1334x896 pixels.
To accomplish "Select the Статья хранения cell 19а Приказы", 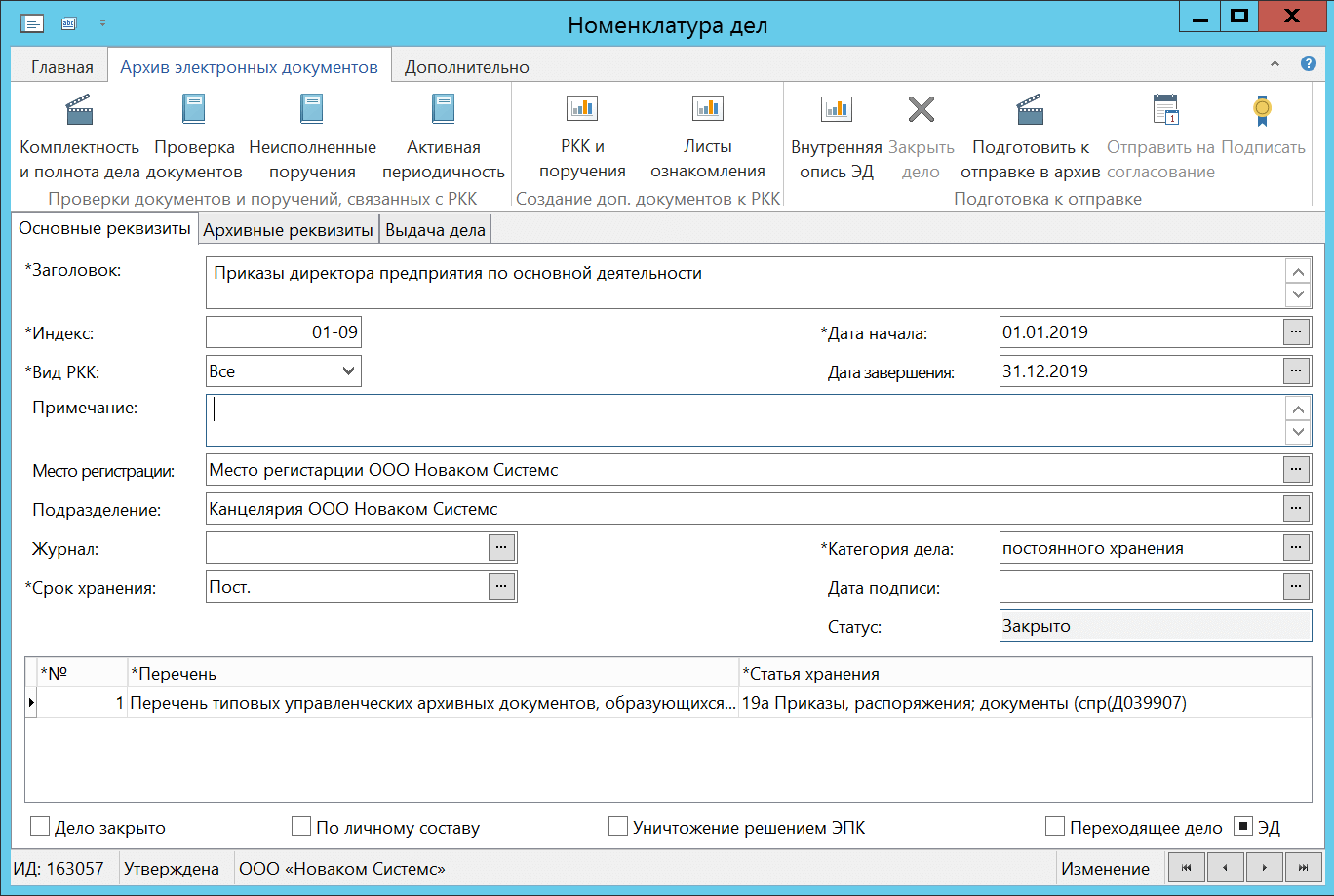I will click(1025, 703).
